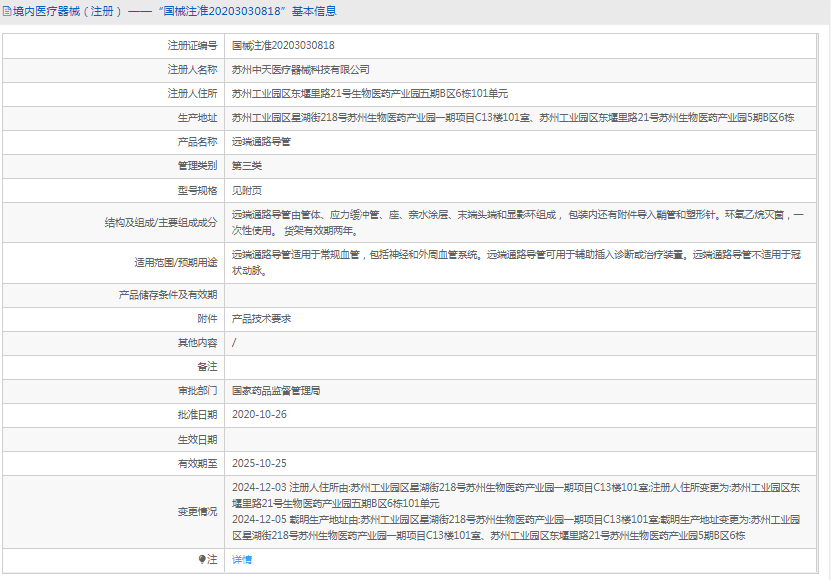Viewport: 831px width, 580px height.
Task: Click change record dated 2024-12-03
Action: (516, 495)
